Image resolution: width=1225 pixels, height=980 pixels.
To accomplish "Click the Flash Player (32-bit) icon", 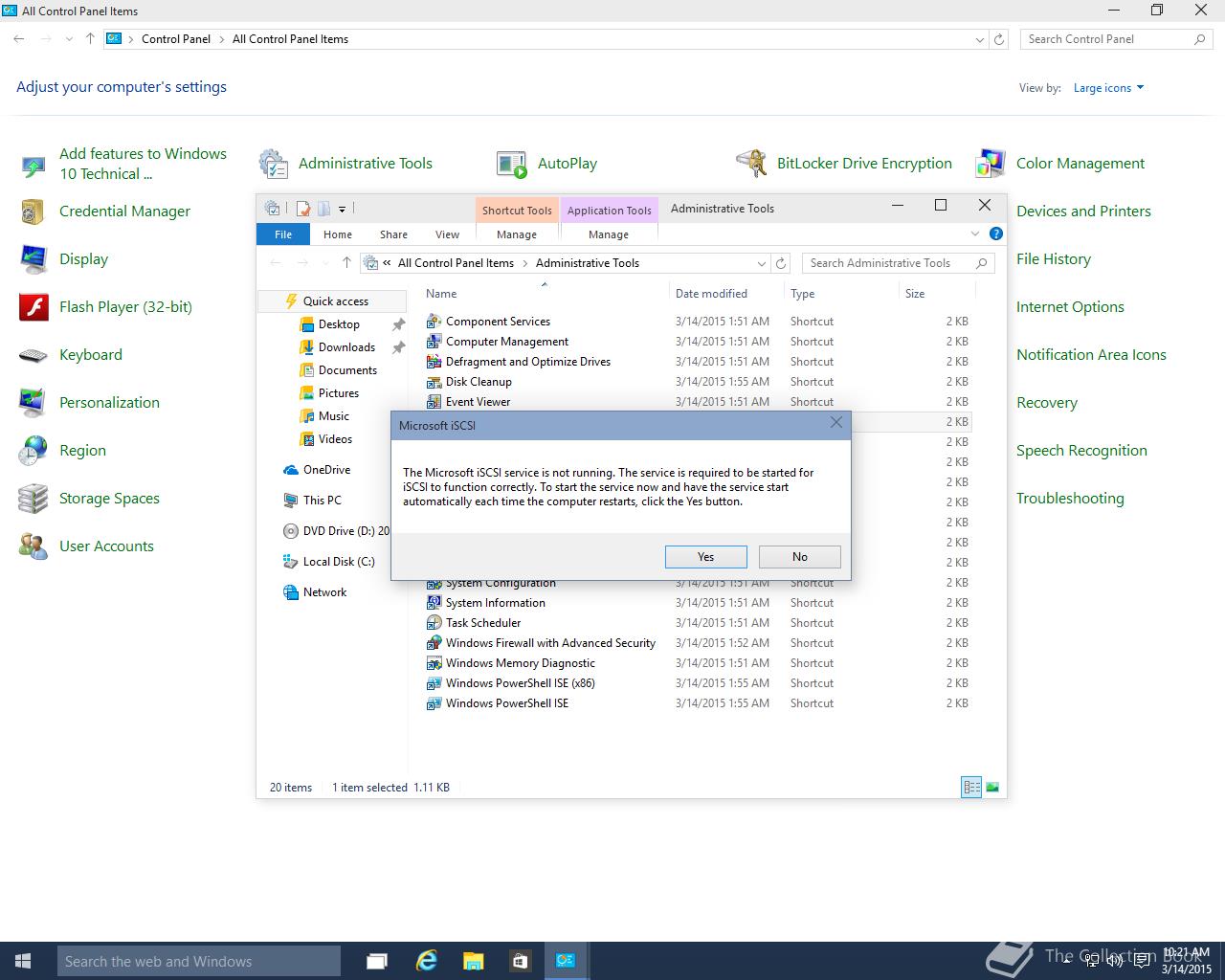I will (33, 307).
